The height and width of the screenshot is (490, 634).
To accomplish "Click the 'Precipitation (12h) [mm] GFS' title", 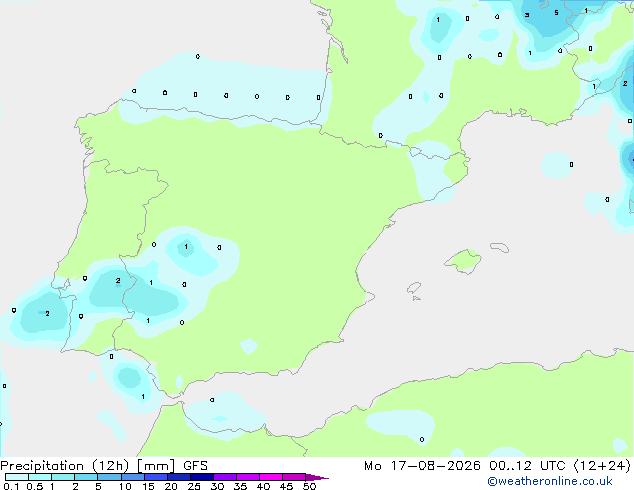I will pyautogui.click(x=104, y=466).
